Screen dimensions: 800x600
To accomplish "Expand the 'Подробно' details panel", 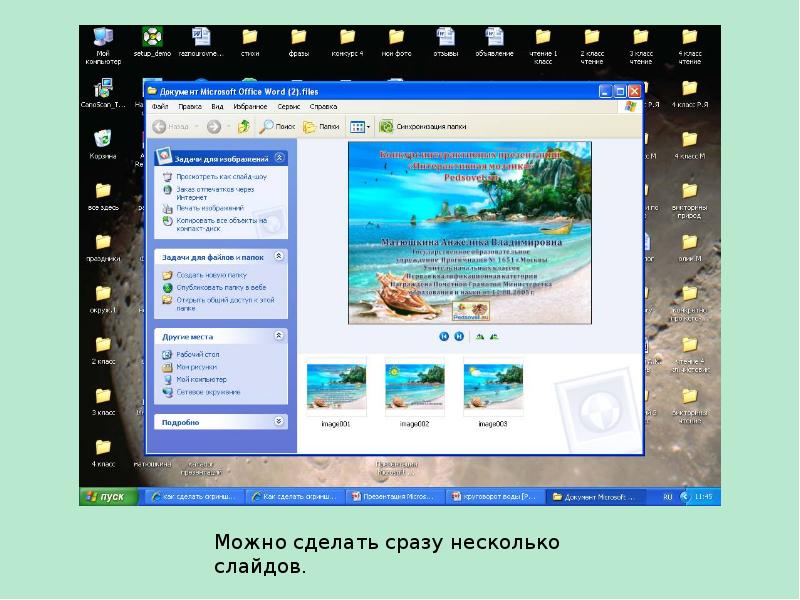I will tap(281, 422).
